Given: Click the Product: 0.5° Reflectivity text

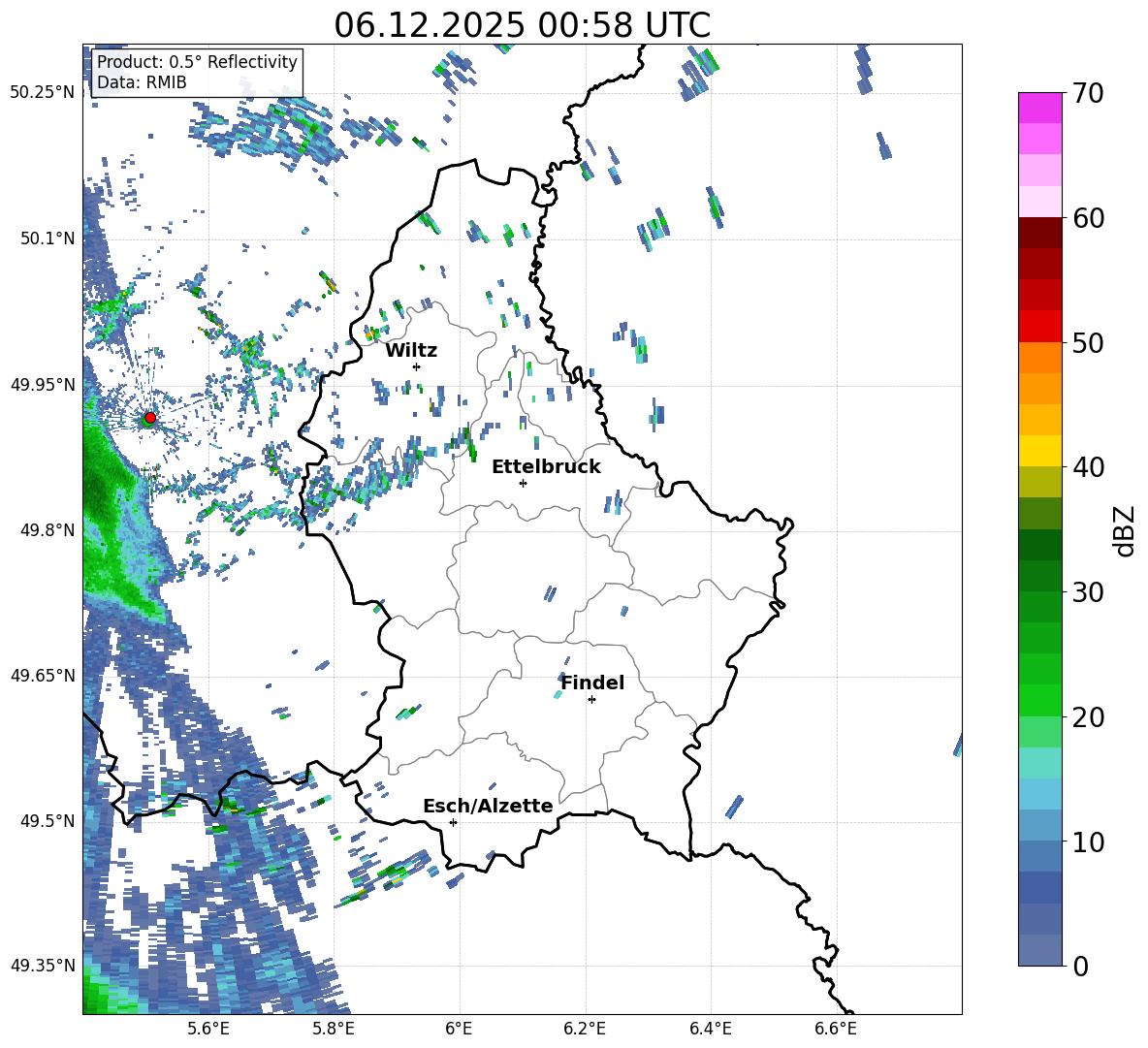Looking at the screenshot, I should click(197, 61).
